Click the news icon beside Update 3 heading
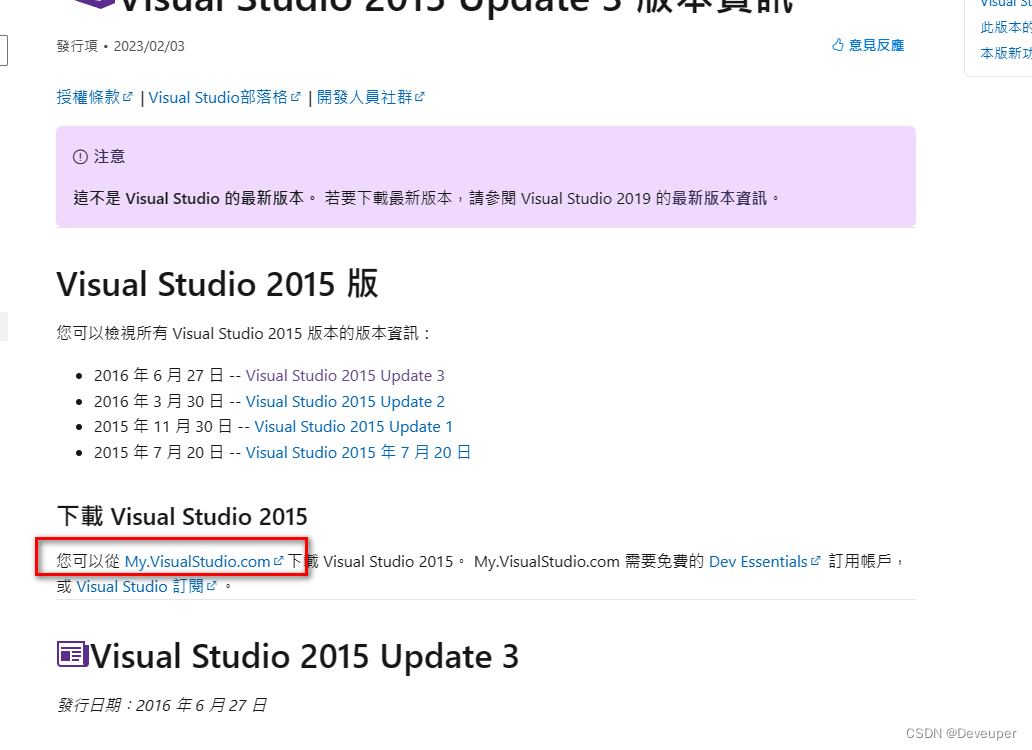1032x750 pixels. click(72, 654)
